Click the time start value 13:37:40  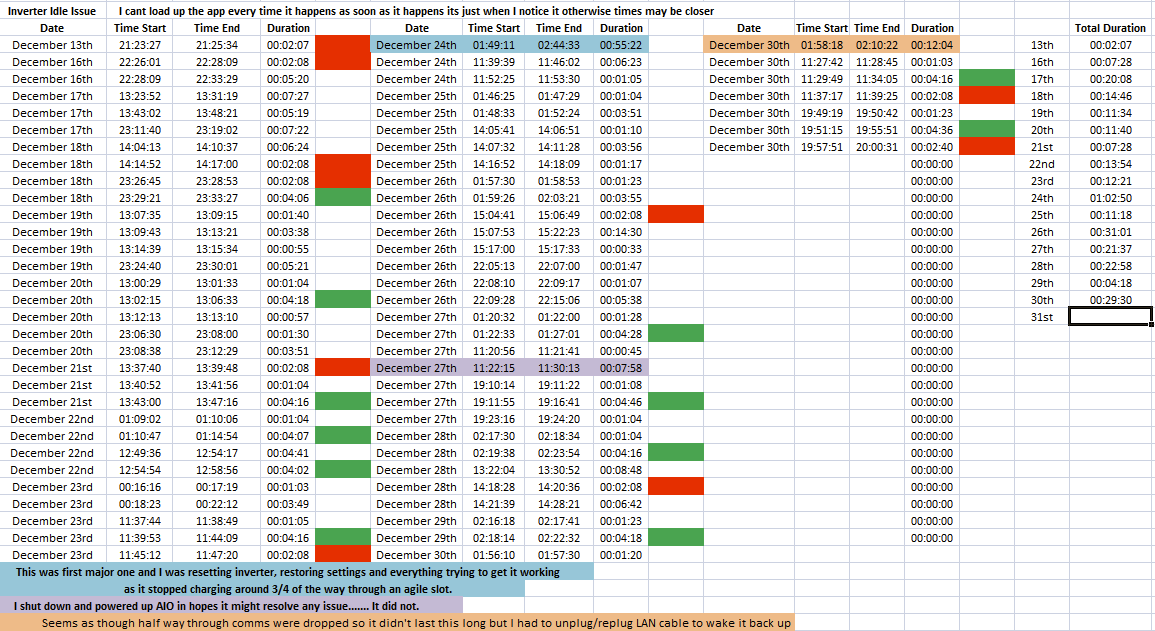[140, 368]
